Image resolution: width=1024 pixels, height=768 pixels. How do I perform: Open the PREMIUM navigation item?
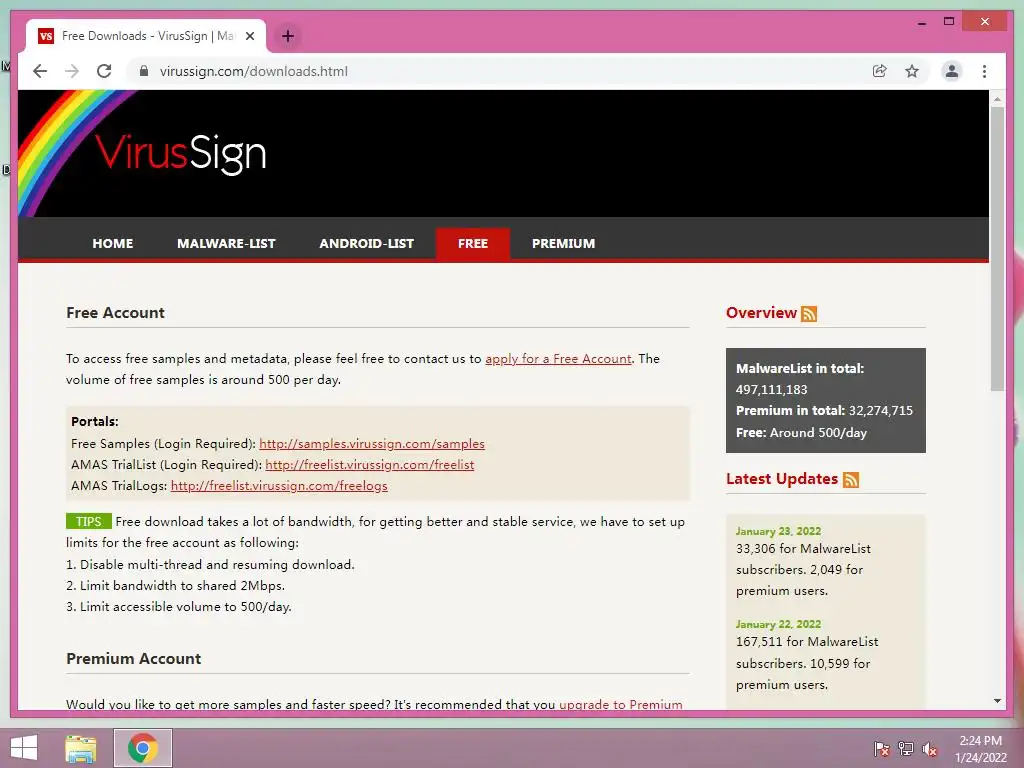[564, 244]
